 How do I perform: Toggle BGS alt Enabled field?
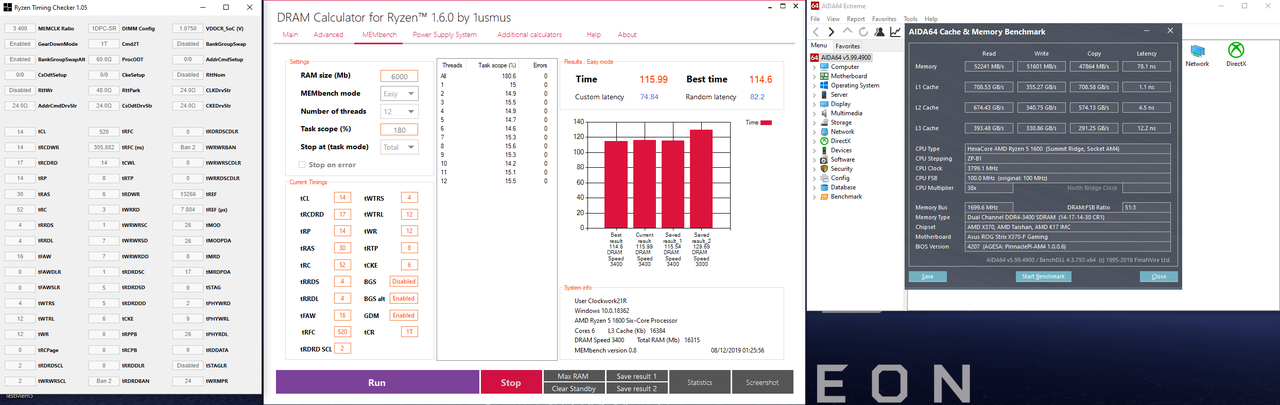pyautogui.click(x=404, y=298)
